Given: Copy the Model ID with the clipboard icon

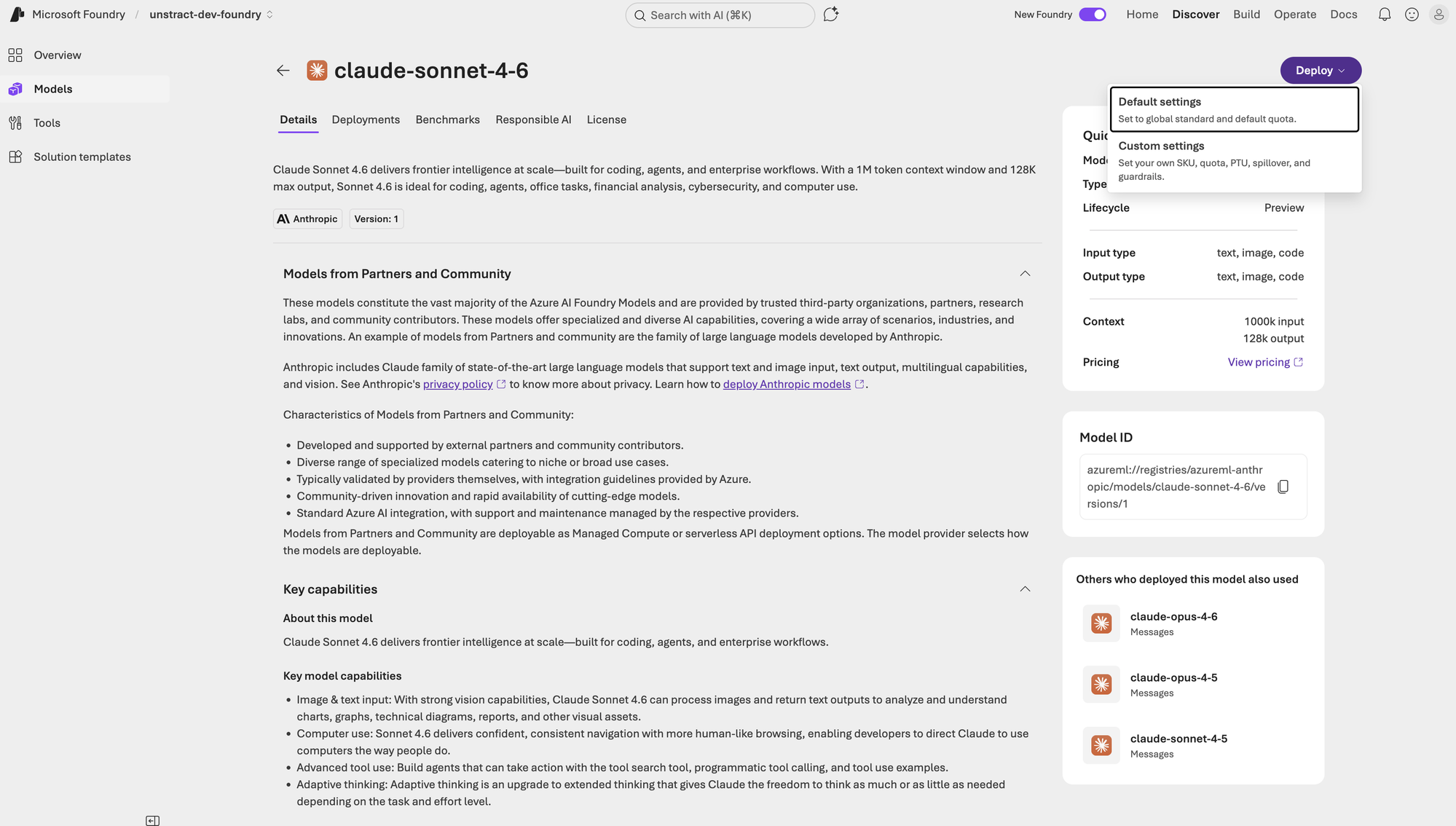Looking at the screenshot, I should coord(1283,487).
